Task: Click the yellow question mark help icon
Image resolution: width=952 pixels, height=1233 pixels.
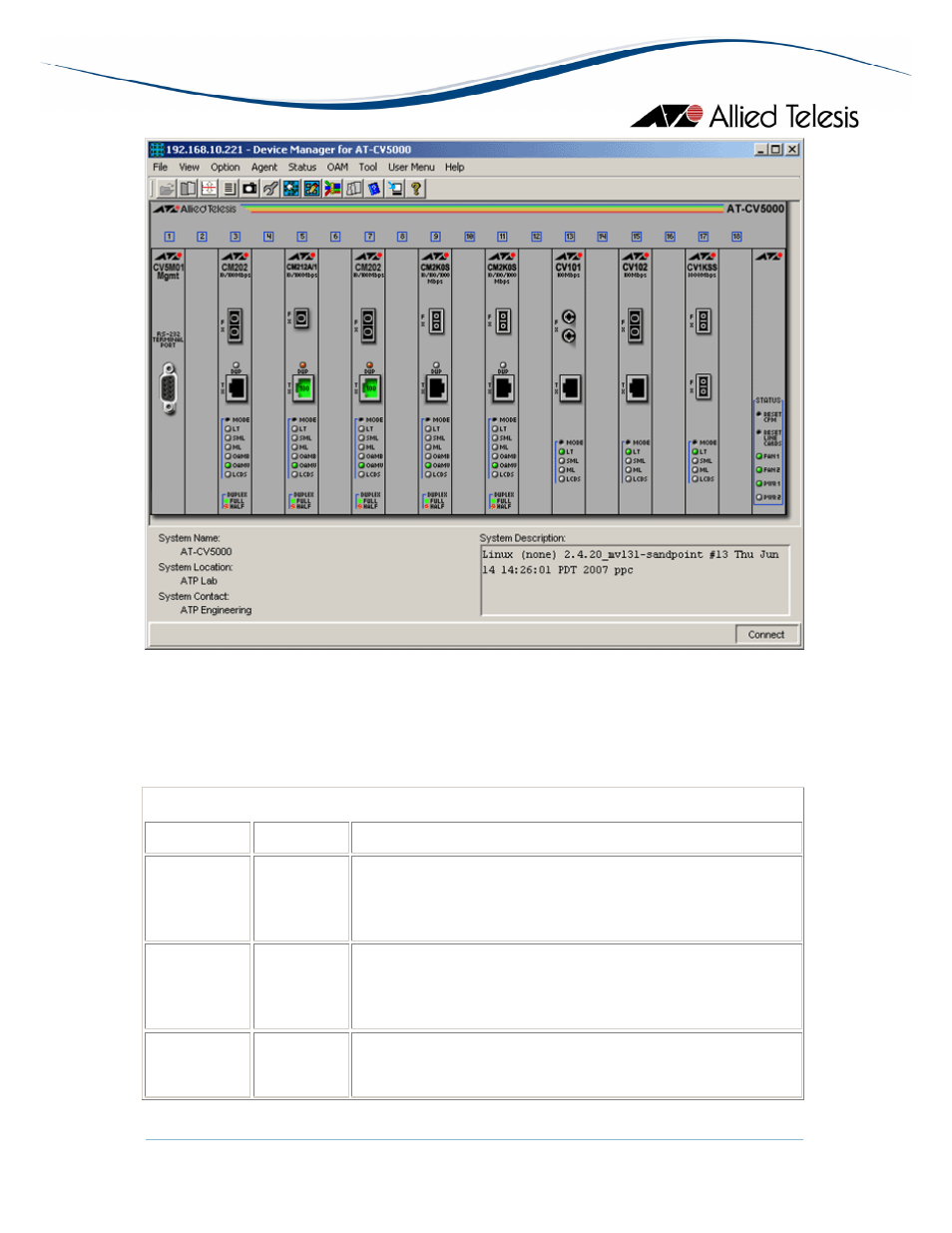Action: click(x=416, y=188)
